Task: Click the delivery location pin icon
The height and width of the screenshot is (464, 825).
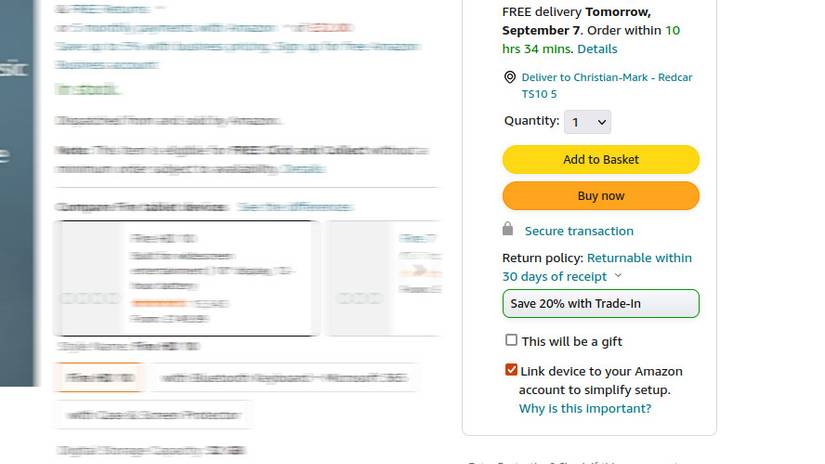Action: click(510, 78)
